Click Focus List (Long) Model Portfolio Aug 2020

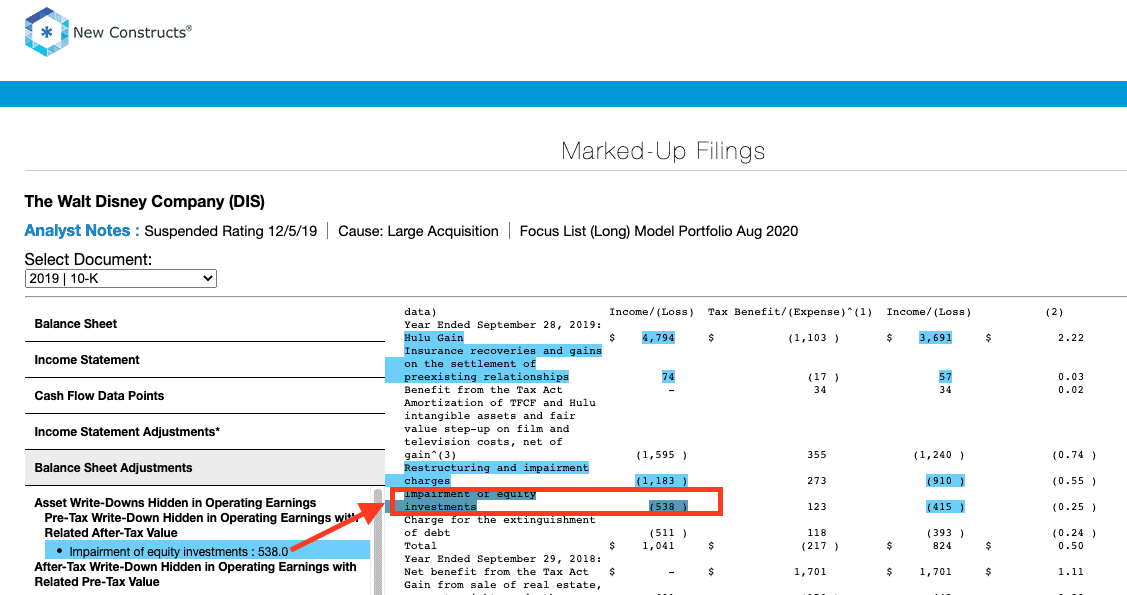(x=659, y=231)
